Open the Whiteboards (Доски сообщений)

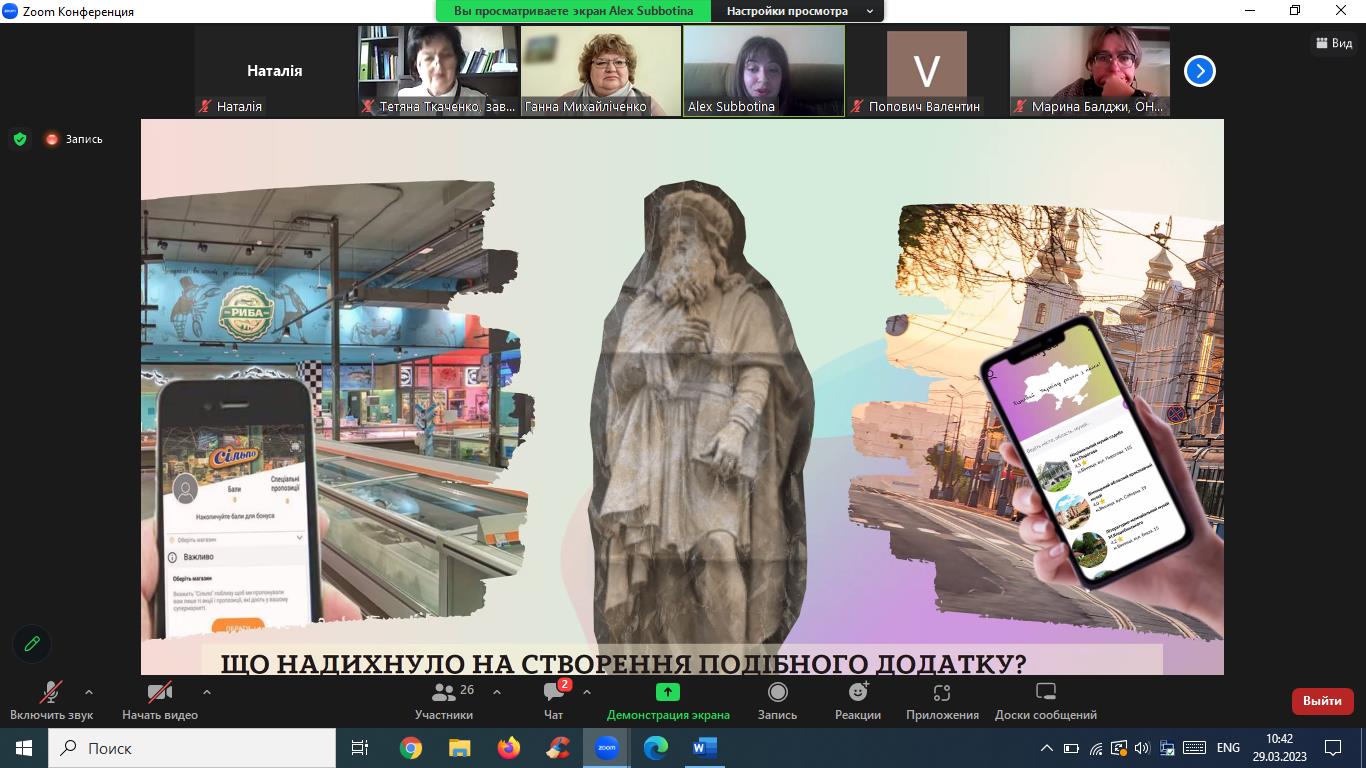[x=1045, y=700]
